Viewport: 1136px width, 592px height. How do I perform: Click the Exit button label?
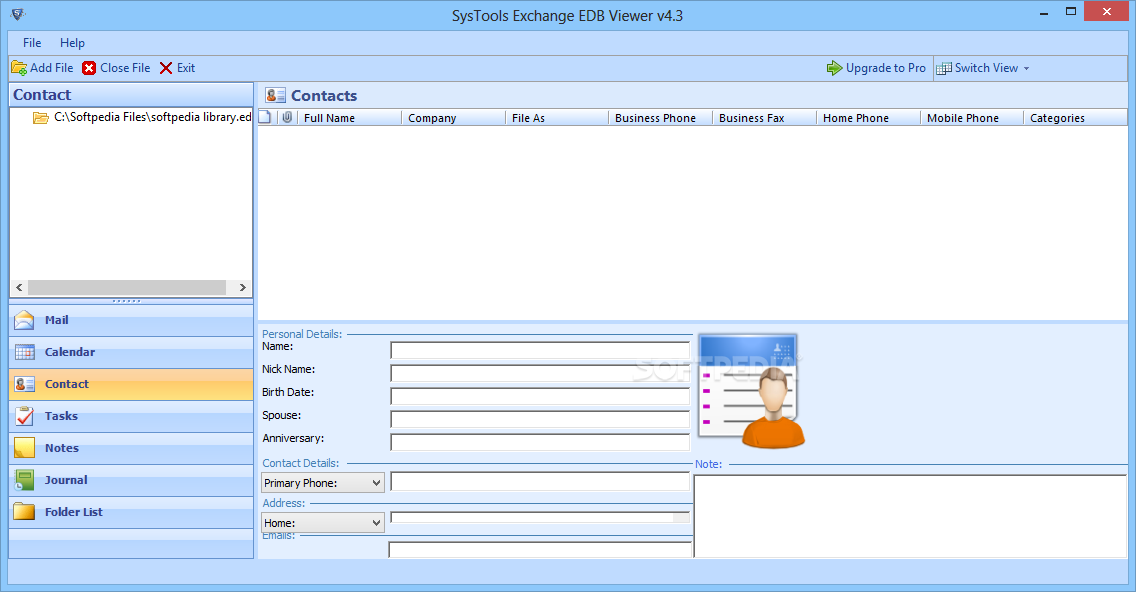click(x=186, y=68)
